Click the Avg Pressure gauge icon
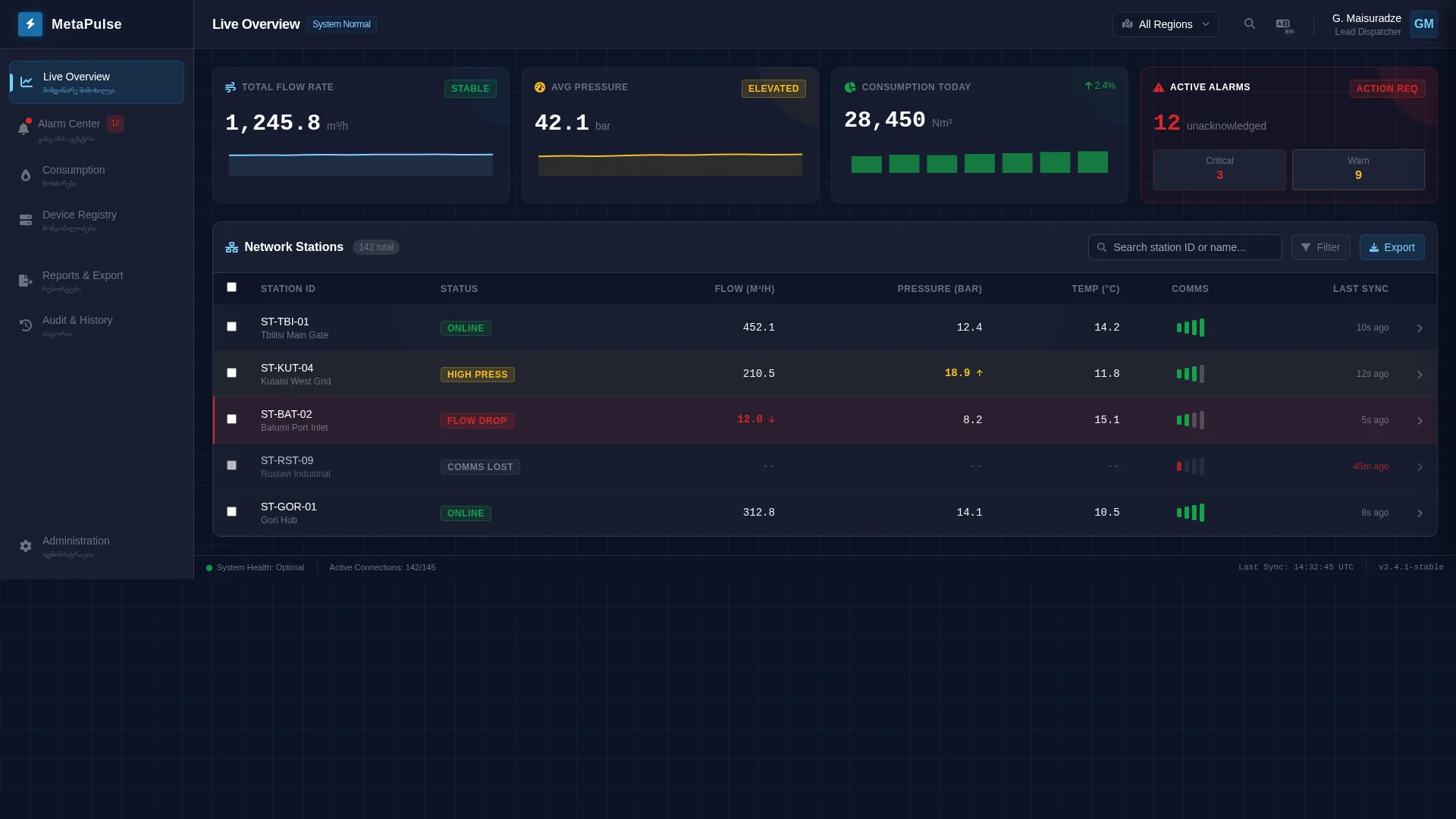 pos(540,87)
